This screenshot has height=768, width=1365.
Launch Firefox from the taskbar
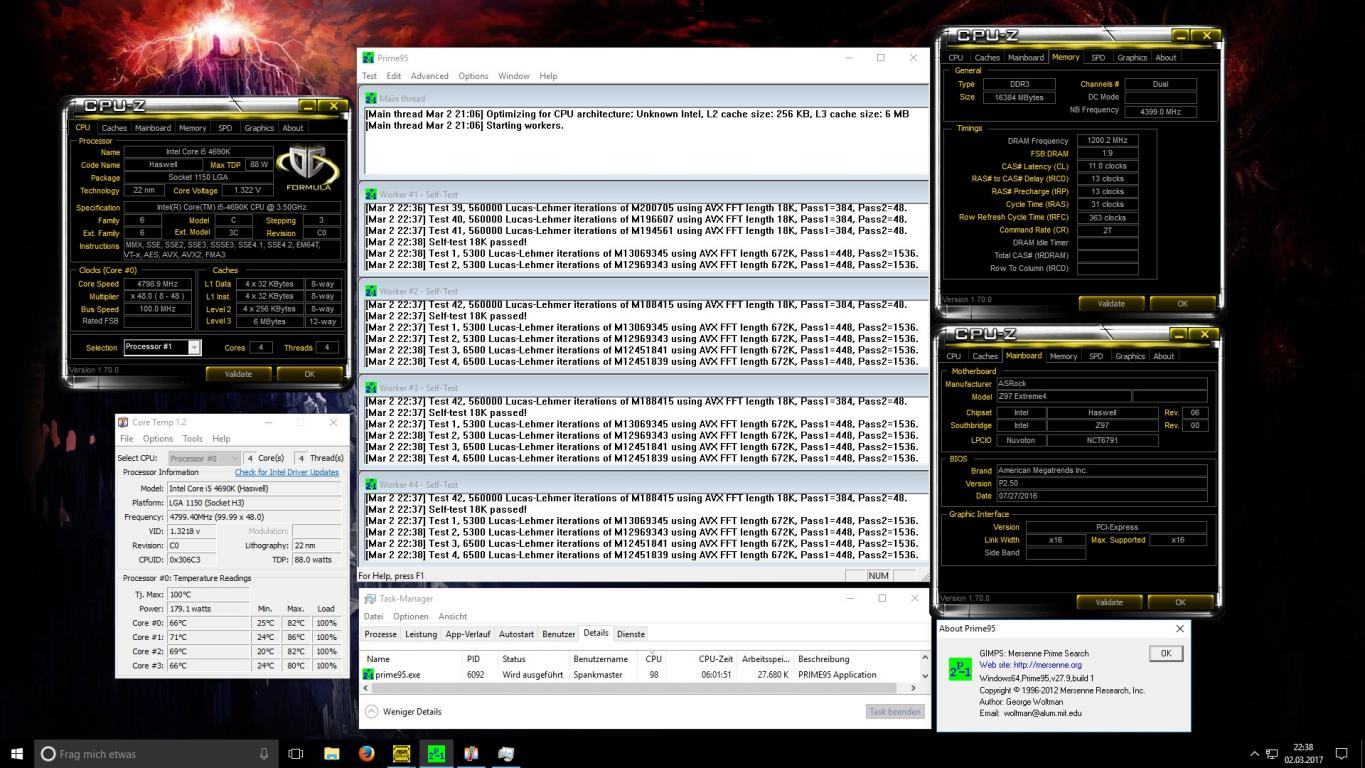coord(366,754)
